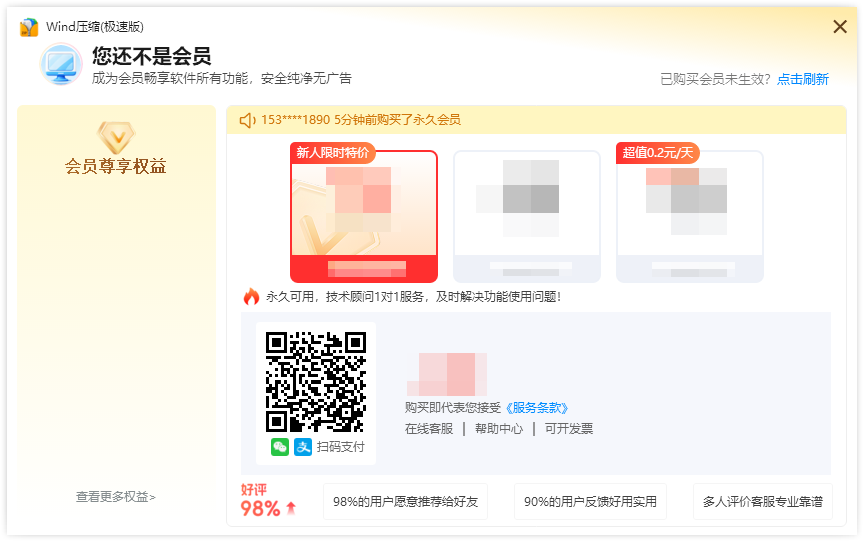Click the red up-arrow next to 98%
The height and width of the screenshot is (542, 864).
[291, 508]
